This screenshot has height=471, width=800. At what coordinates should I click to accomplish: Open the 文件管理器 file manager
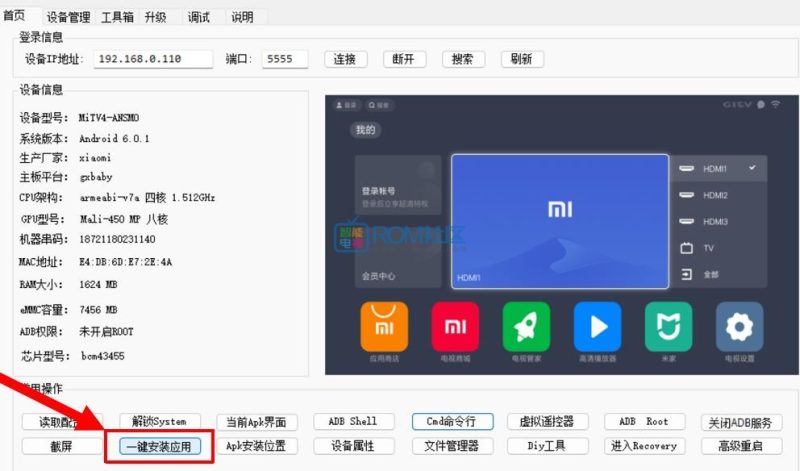[x=452, y=446]
